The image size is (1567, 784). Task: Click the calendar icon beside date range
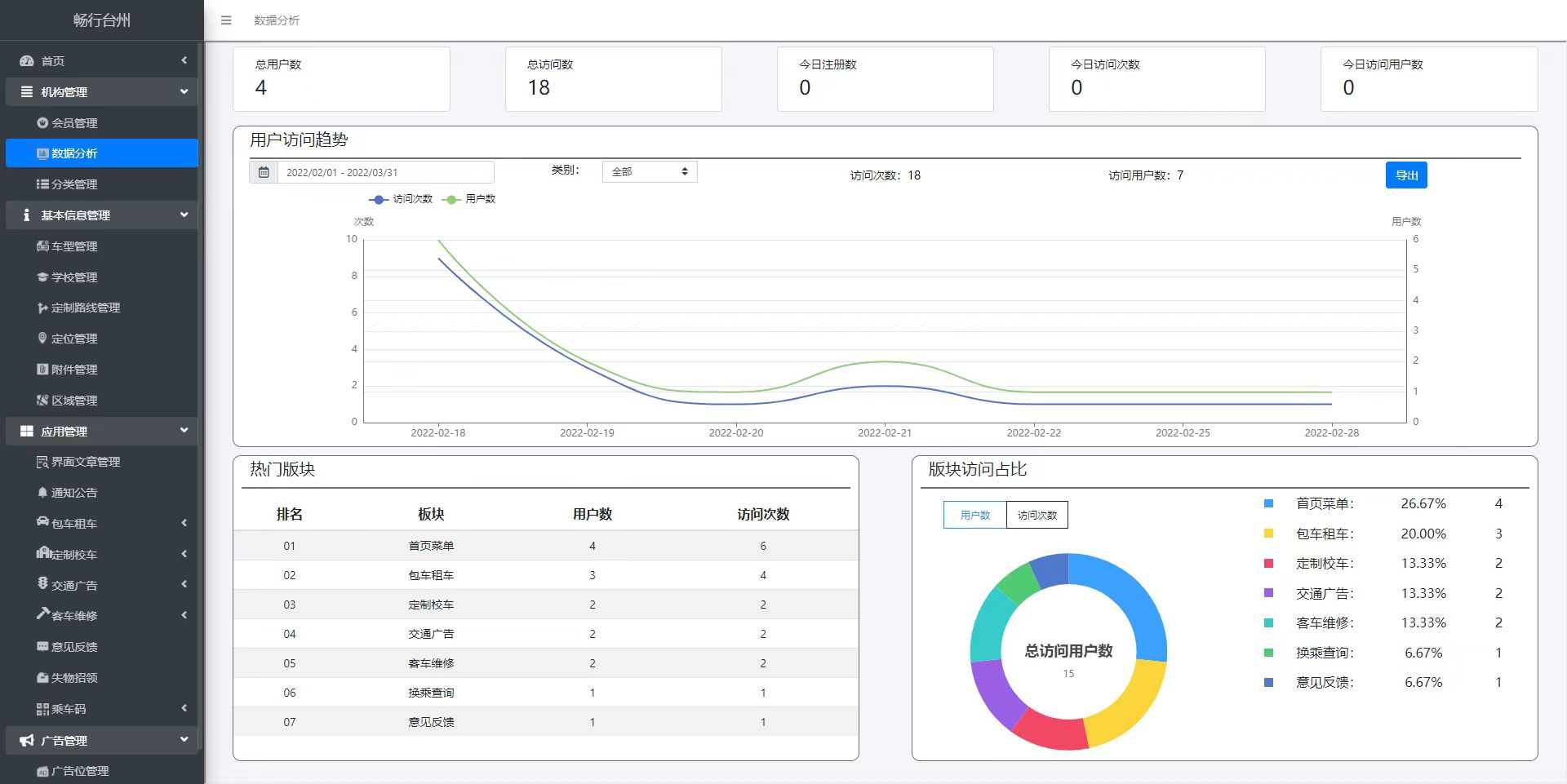pyautogui.click(x=264, y=172)
